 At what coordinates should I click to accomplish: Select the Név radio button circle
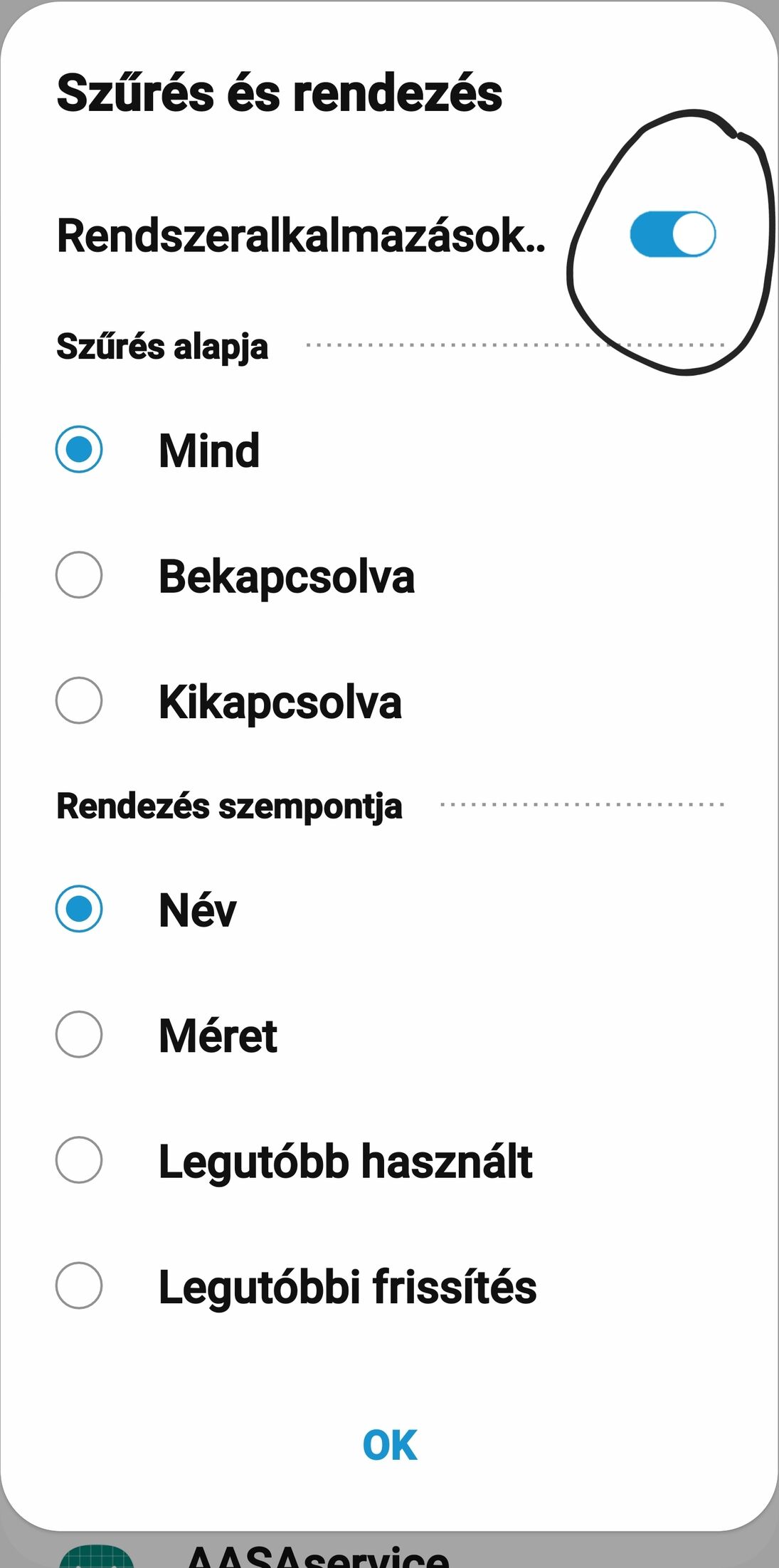79,909
